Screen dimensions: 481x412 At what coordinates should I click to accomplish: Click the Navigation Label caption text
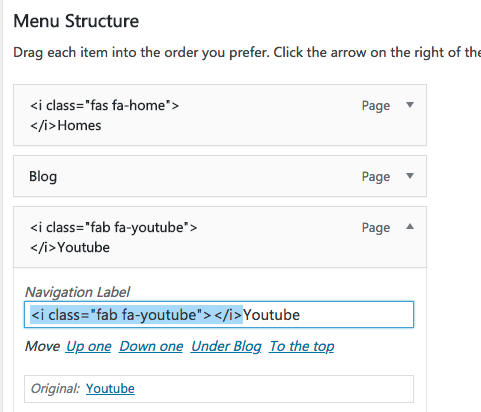click(77, 292)
